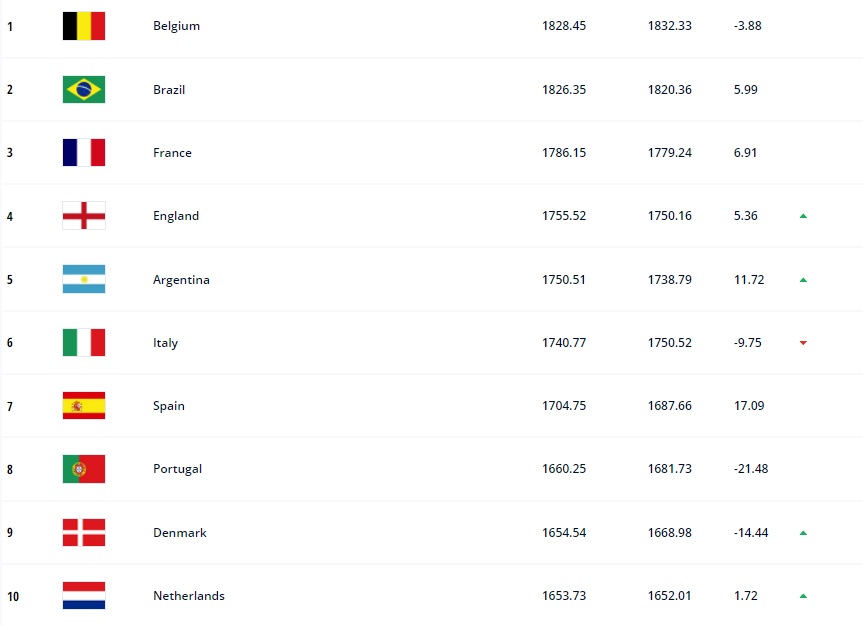Select the Spain flag icon
The width and height of the screenshot is (863, 625).
(x=84, y=406)
